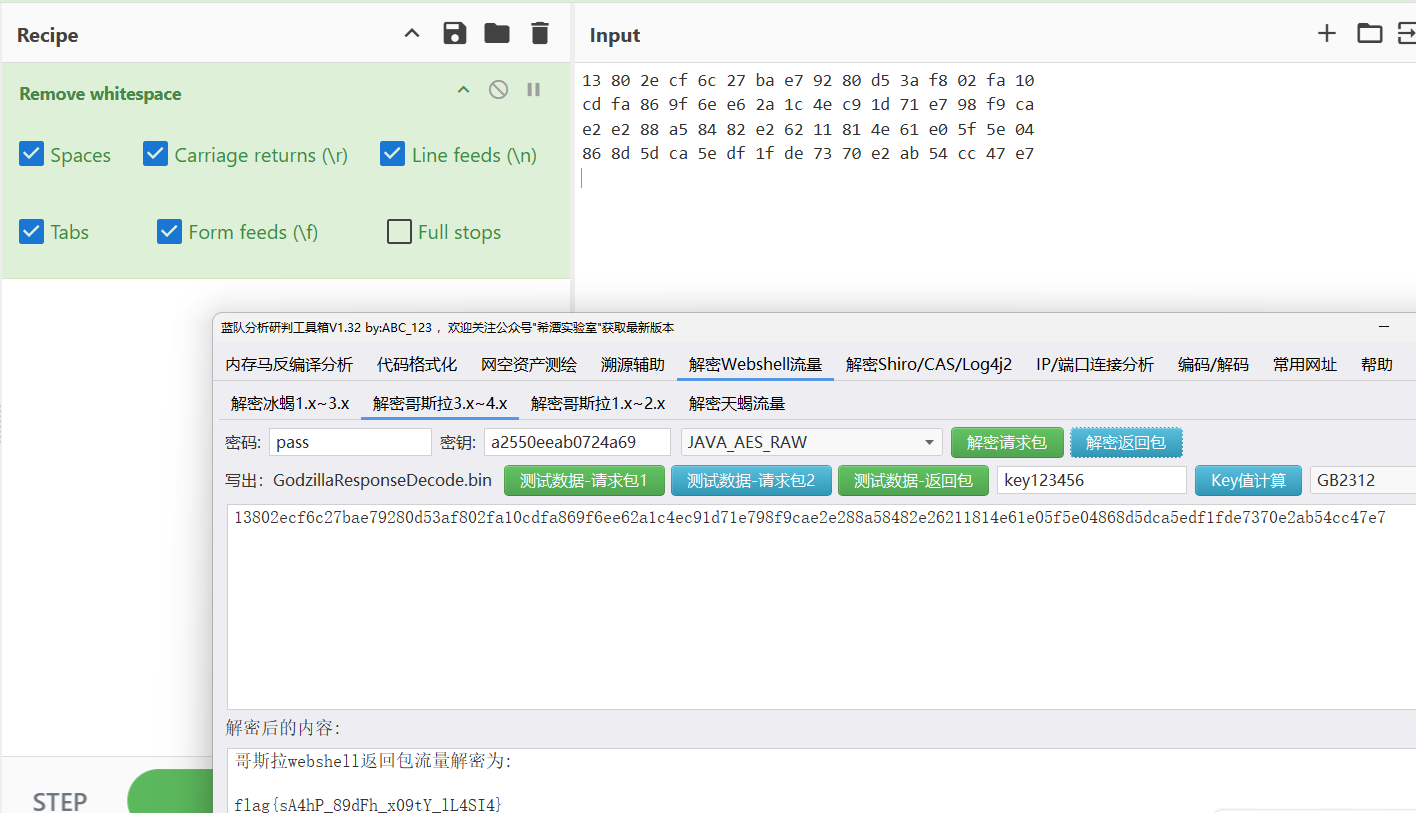Save the CyberChef recipe

point(455,34)
